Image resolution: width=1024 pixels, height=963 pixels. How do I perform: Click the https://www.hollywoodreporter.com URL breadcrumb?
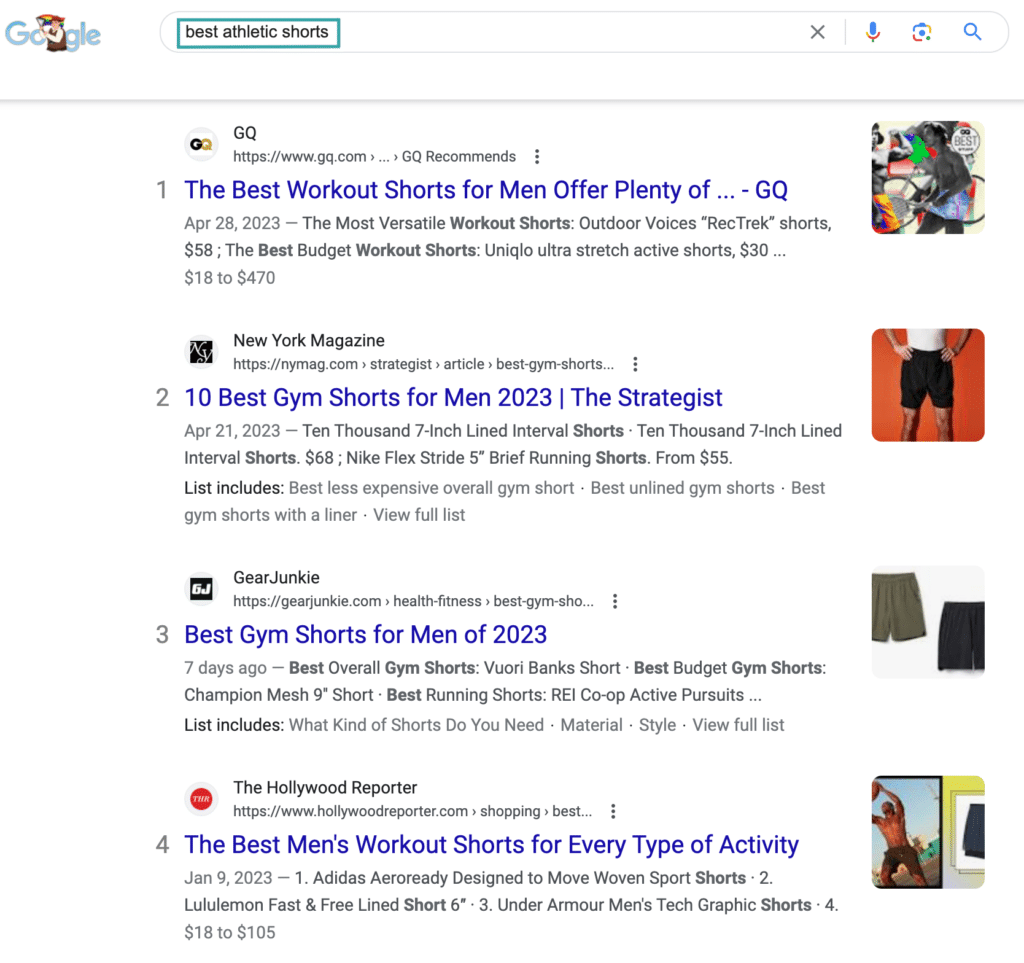[413, 812]
